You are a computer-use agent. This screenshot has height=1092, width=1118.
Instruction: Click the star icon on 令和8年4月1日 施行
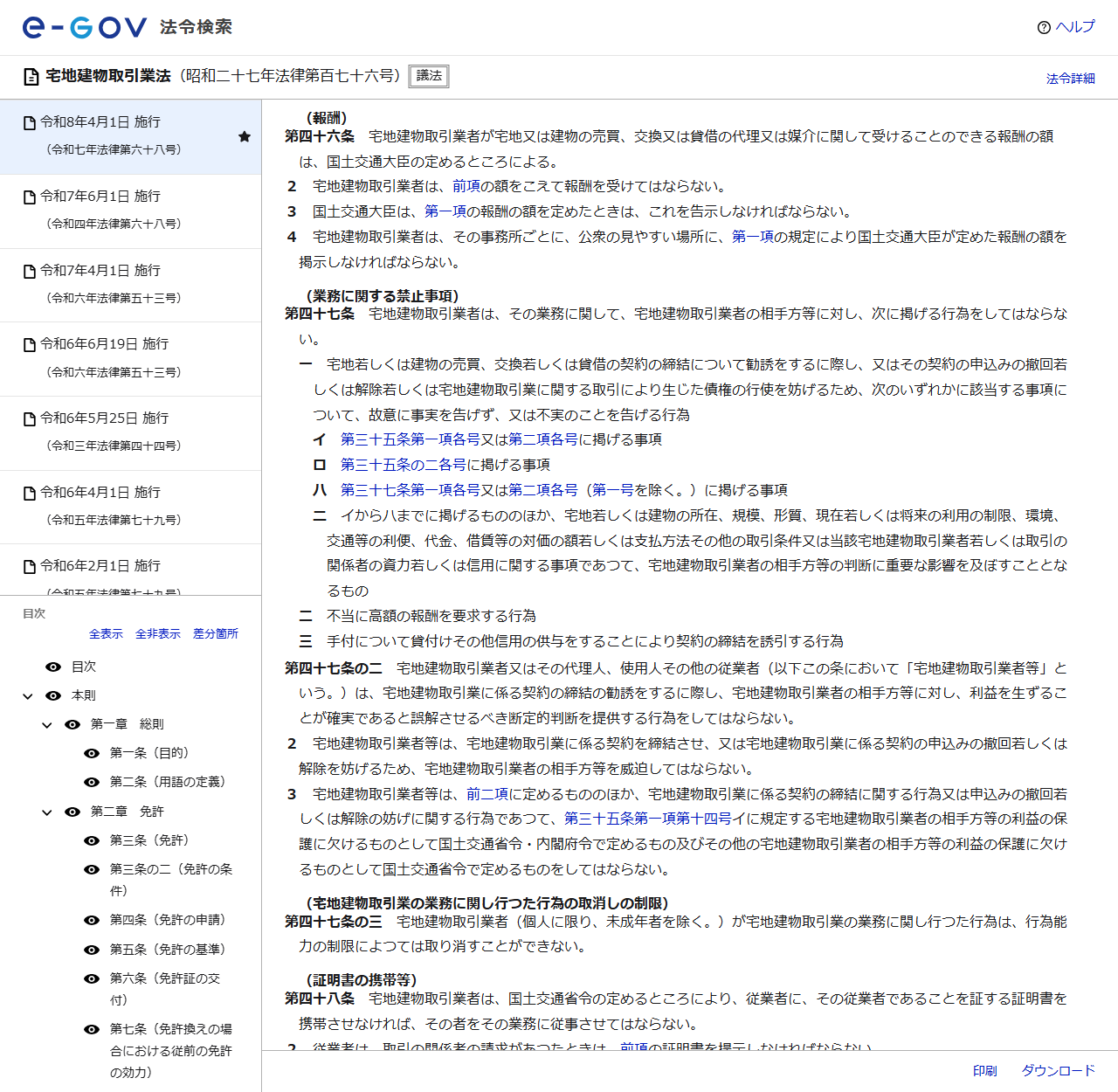(245, 136)
